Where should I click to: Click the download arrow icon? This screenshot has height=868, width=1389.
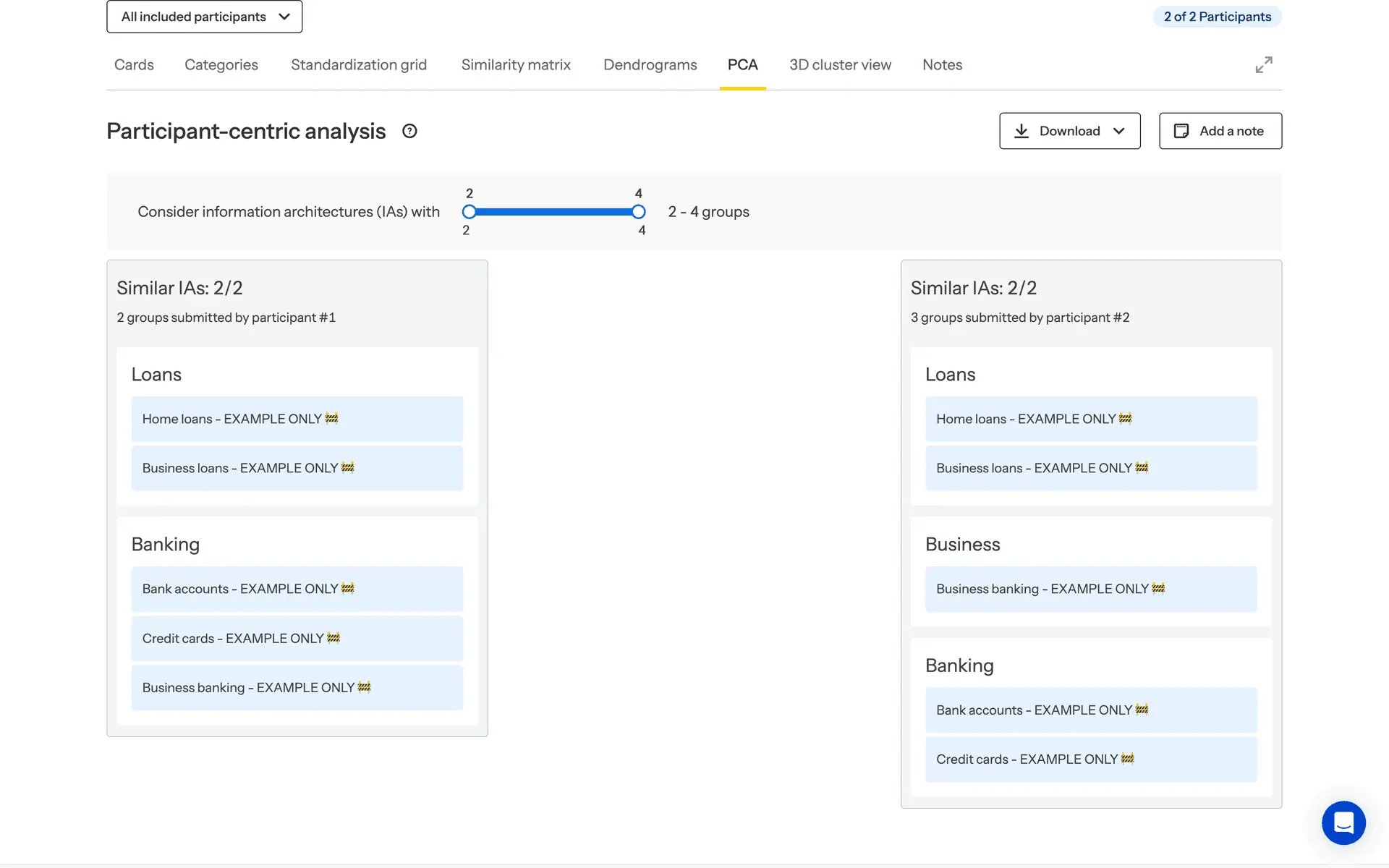tap(1021, 131)
